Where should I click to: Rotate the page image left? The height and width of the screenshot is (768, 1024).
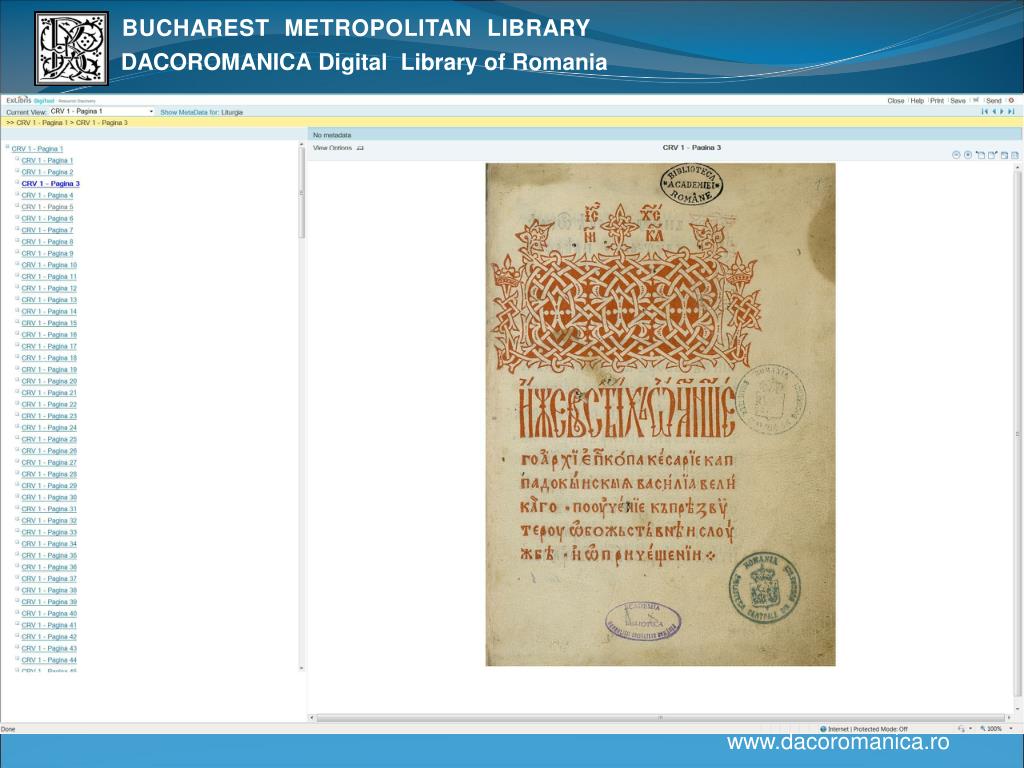pos(980,155)
